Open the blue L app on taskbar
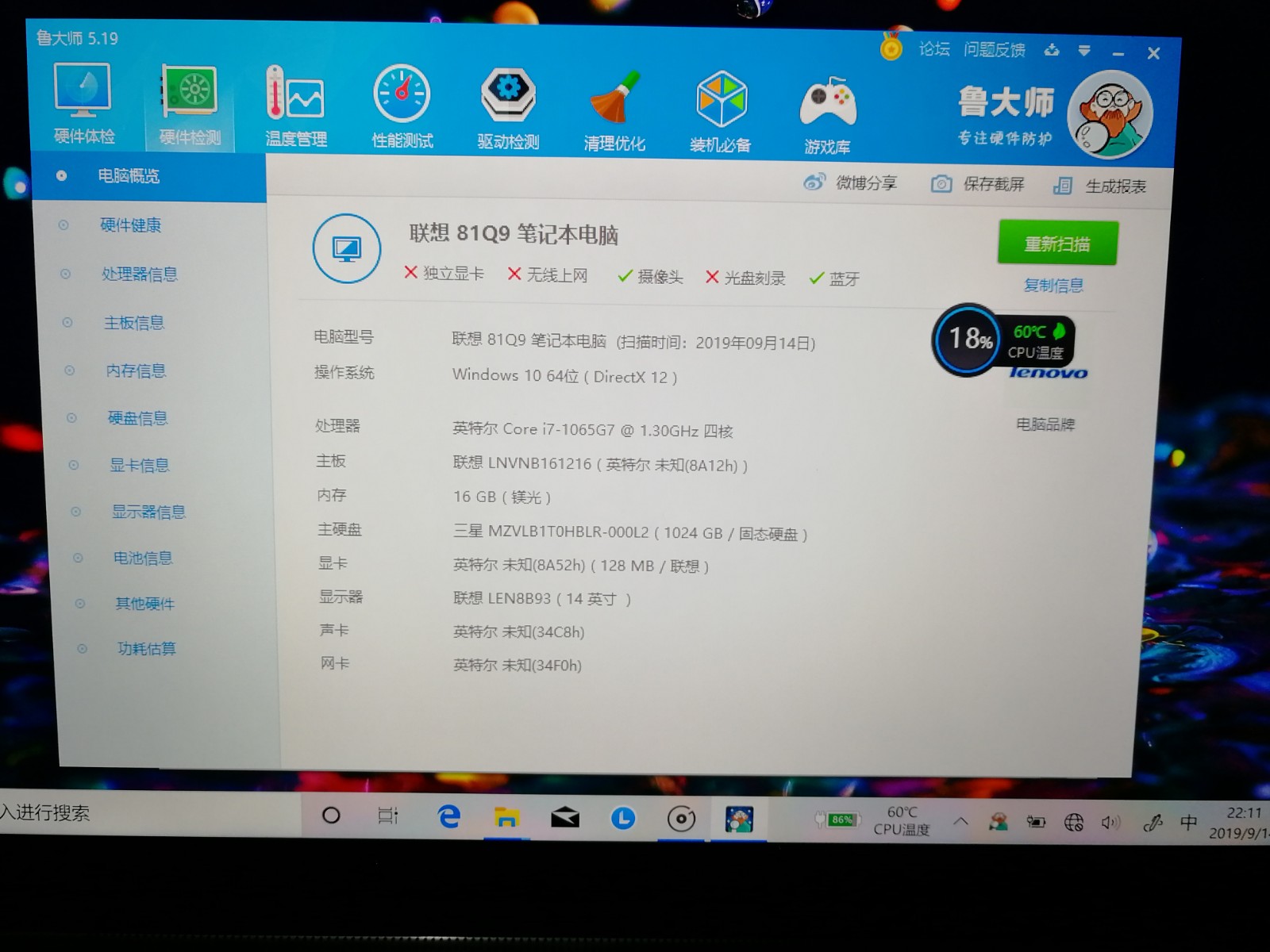 (622, 818)
